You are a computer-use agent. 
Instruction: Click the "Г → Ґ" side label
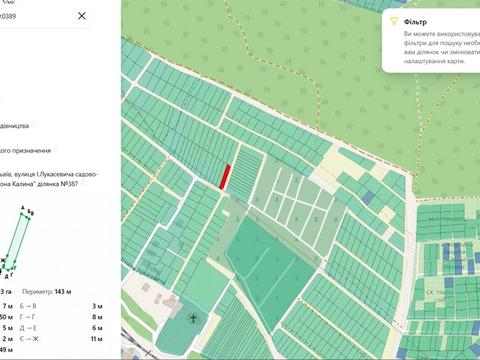pyautogui.click(x=28, y=317)
